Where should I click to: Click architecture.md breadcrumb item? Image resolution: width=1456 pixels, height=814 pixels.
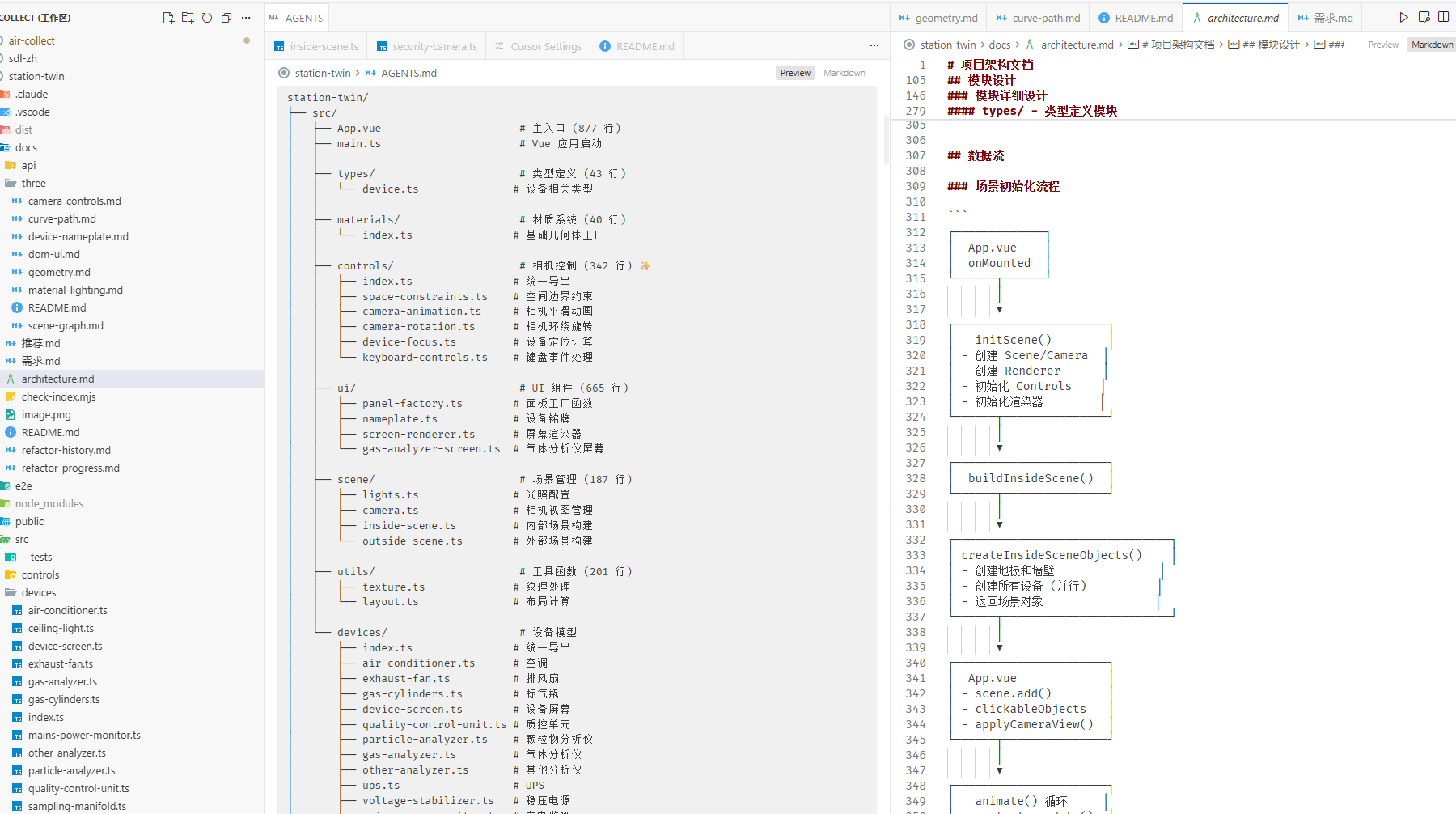(x=1077, y=45)
